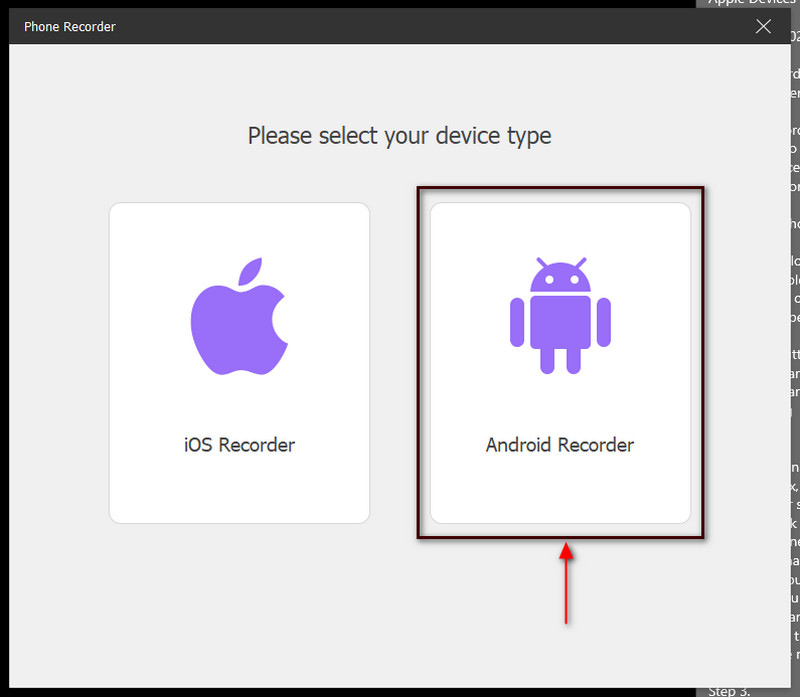Choose the Android Recorder label
Screen dimensions: 800x697
point(560,445)
